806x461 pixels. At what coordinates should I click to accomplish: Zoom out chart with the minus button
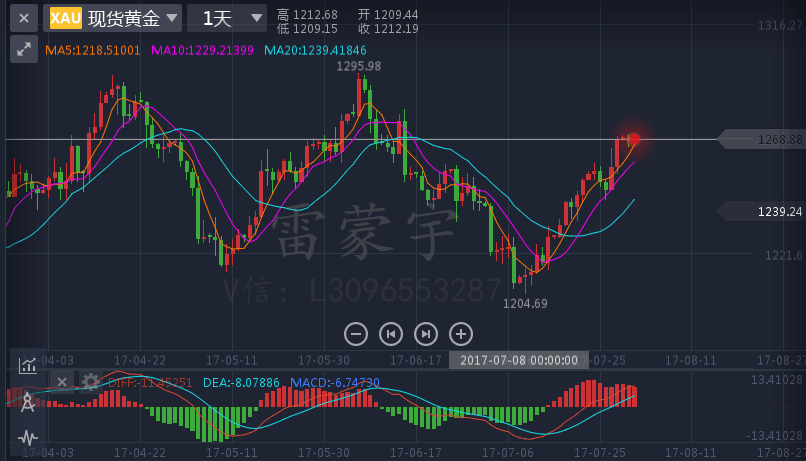coord(356,334)
